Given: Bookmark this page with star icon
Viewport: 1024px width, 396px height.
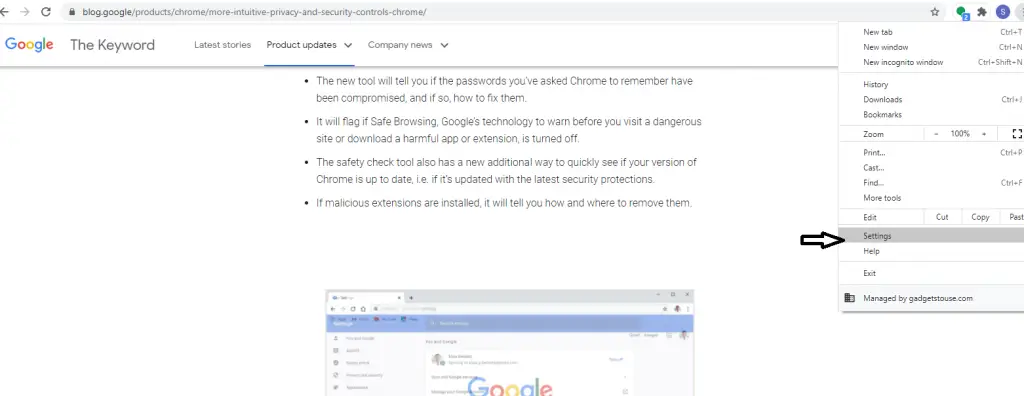Looking at the screenshot, I should [x=935, y=12].
